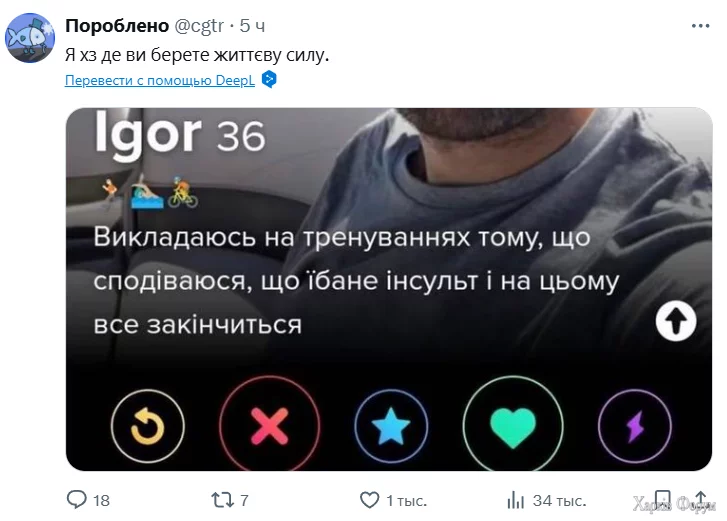
Task: View analytics via the bar chart icon
Action: coord(516,500)
